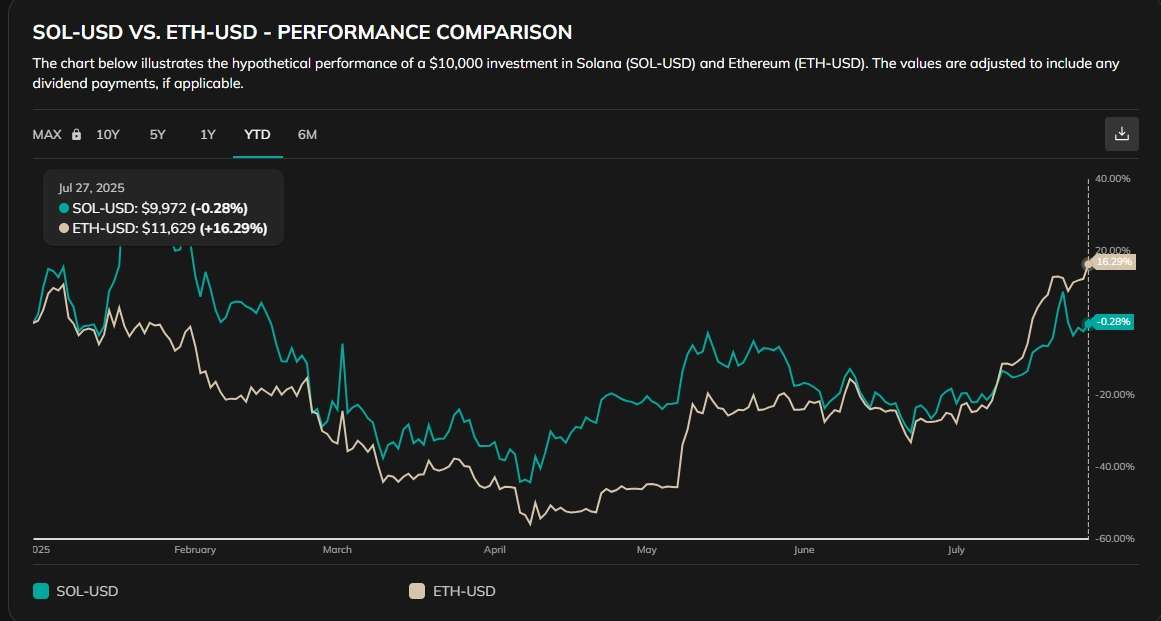Click the lock icon beside MAX
The image size is (1161, 621).
pyautogui.click(x=76, y=135)
